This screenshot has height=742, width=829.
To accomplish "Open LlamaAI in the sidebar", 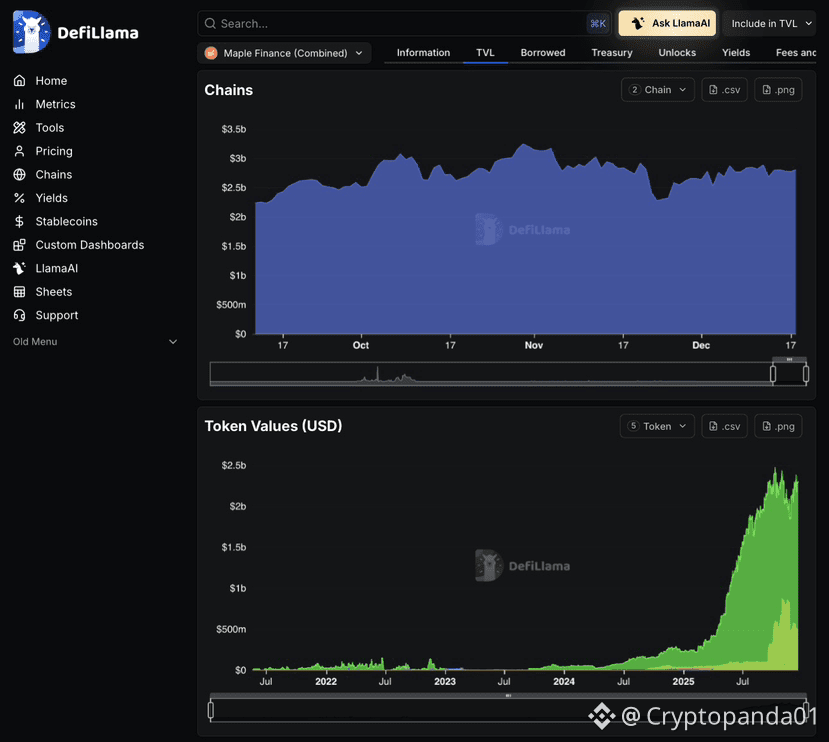I will click(45, 268).
